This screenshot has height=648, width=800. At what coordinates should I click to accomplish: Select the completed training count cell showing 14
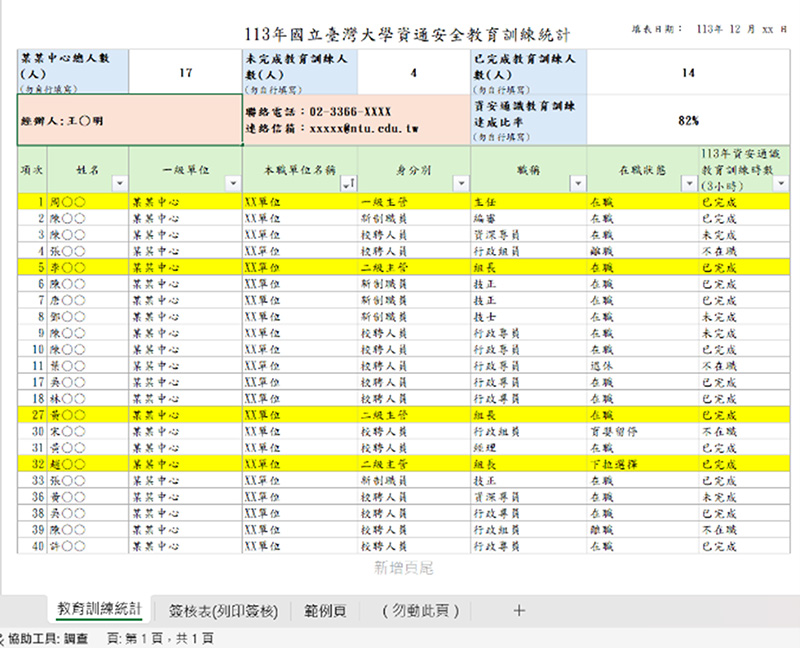tap(688, 72)
